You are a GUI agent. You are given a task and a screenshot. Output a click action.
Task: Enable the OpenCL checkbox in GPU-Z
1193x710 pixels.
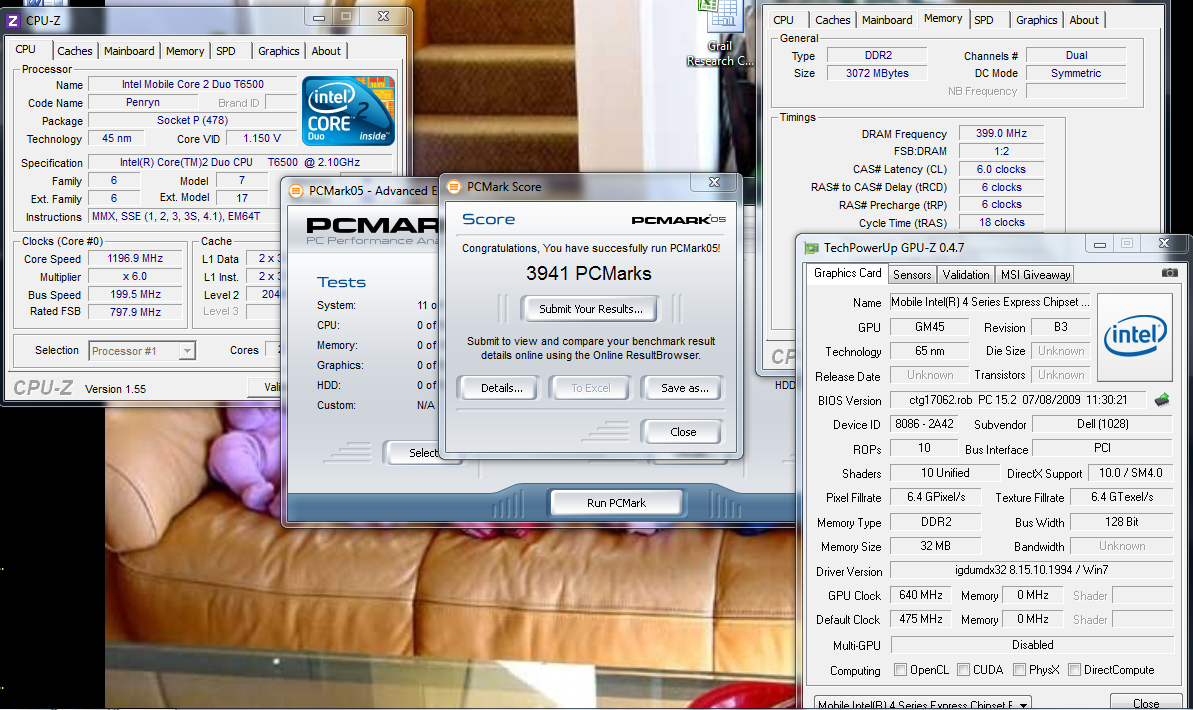(901, 670)
